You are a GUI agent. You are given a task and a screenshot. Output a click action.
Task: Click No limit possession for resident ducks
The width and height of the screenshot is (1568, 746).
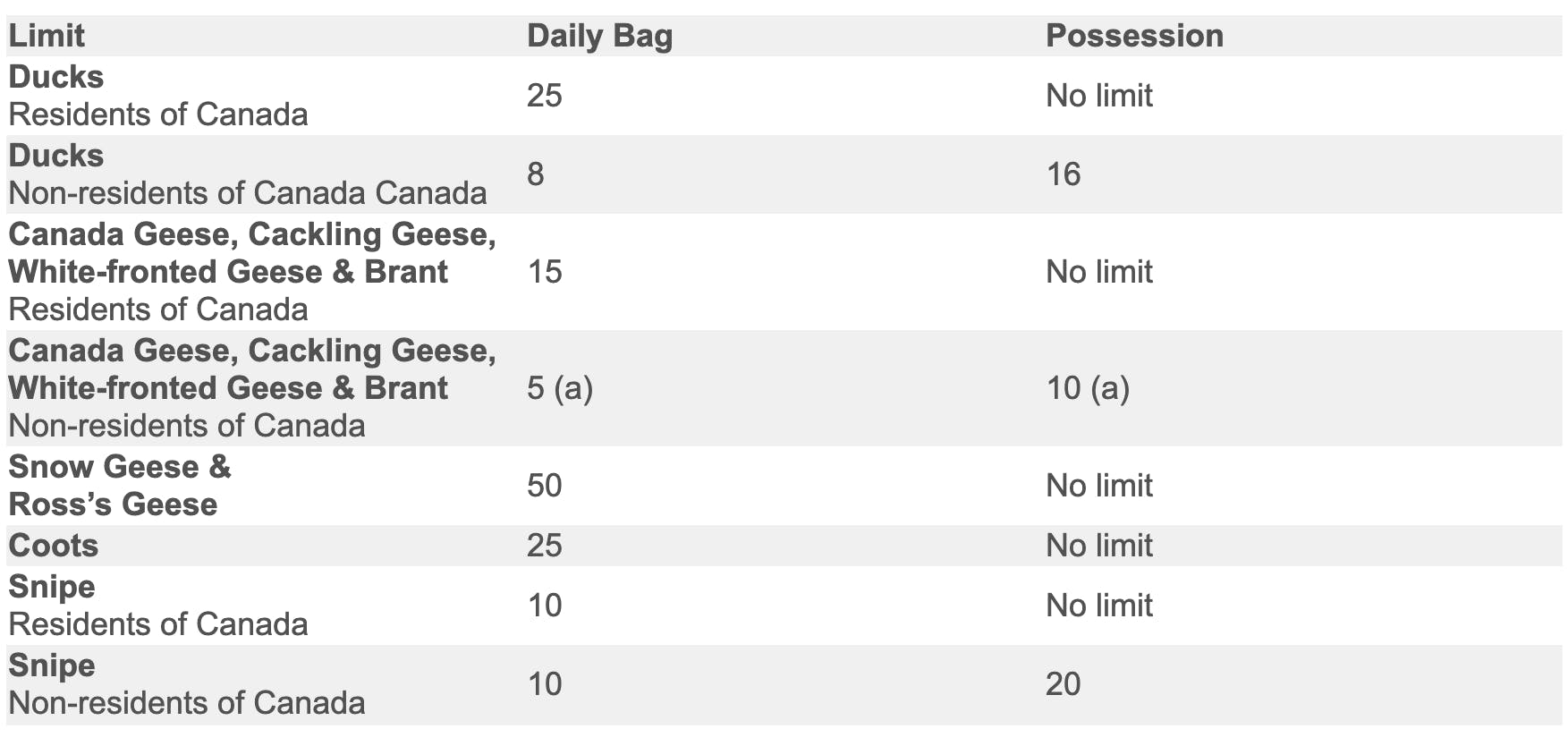click(1098, 96)
